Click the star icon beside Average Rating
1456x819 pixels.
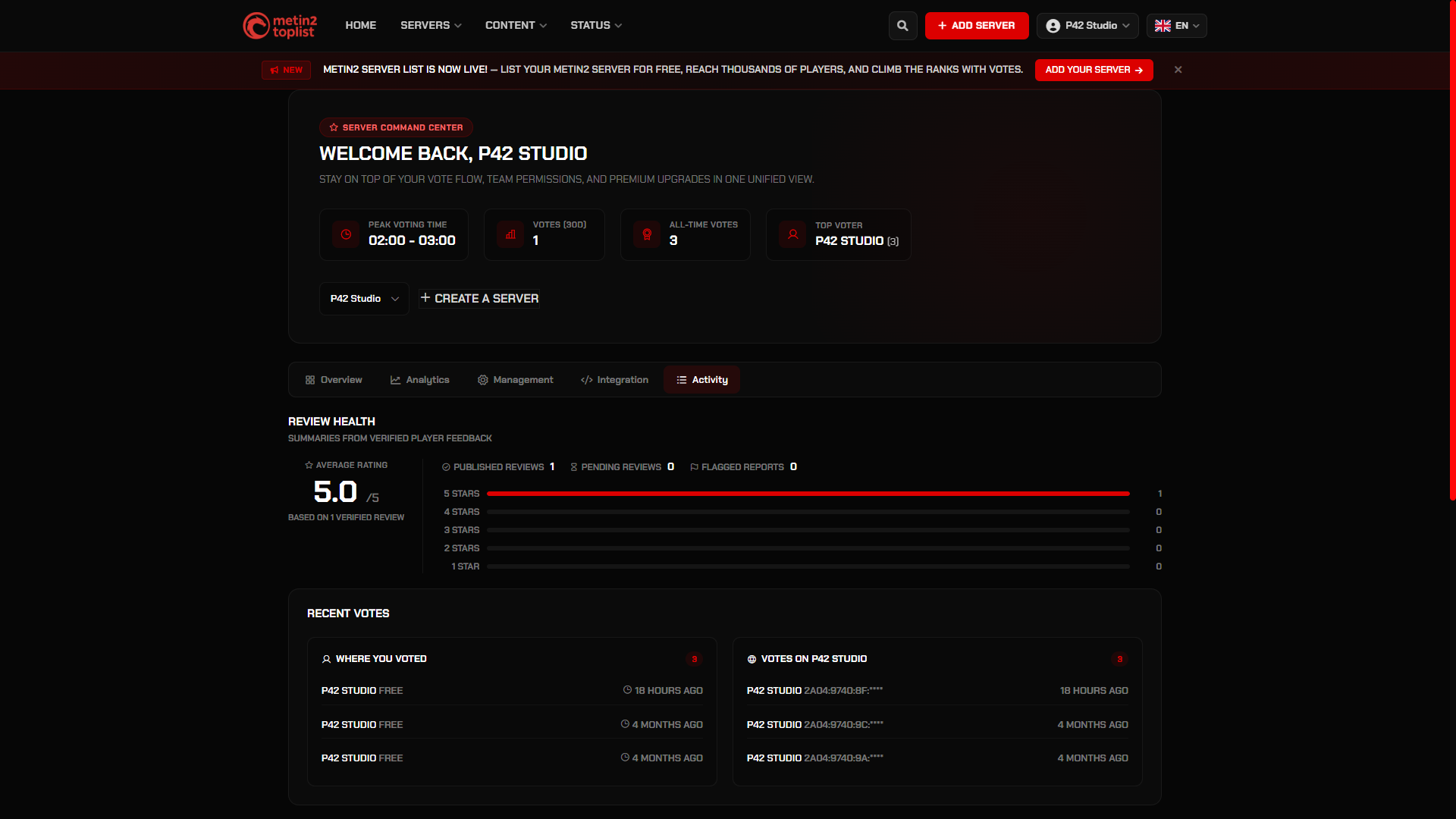tap(309, 465)
